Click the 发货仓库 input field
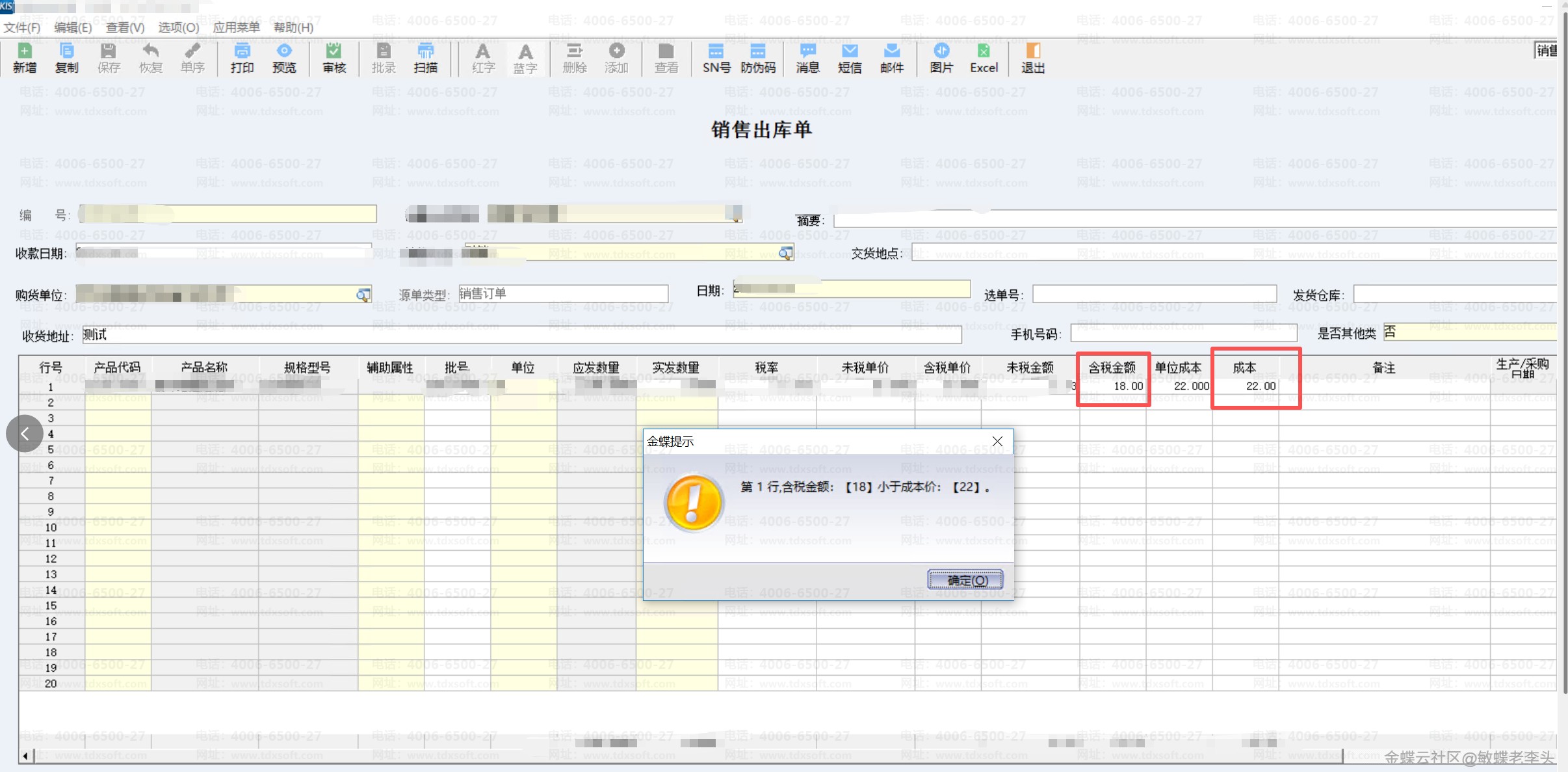 (1455, 294)
